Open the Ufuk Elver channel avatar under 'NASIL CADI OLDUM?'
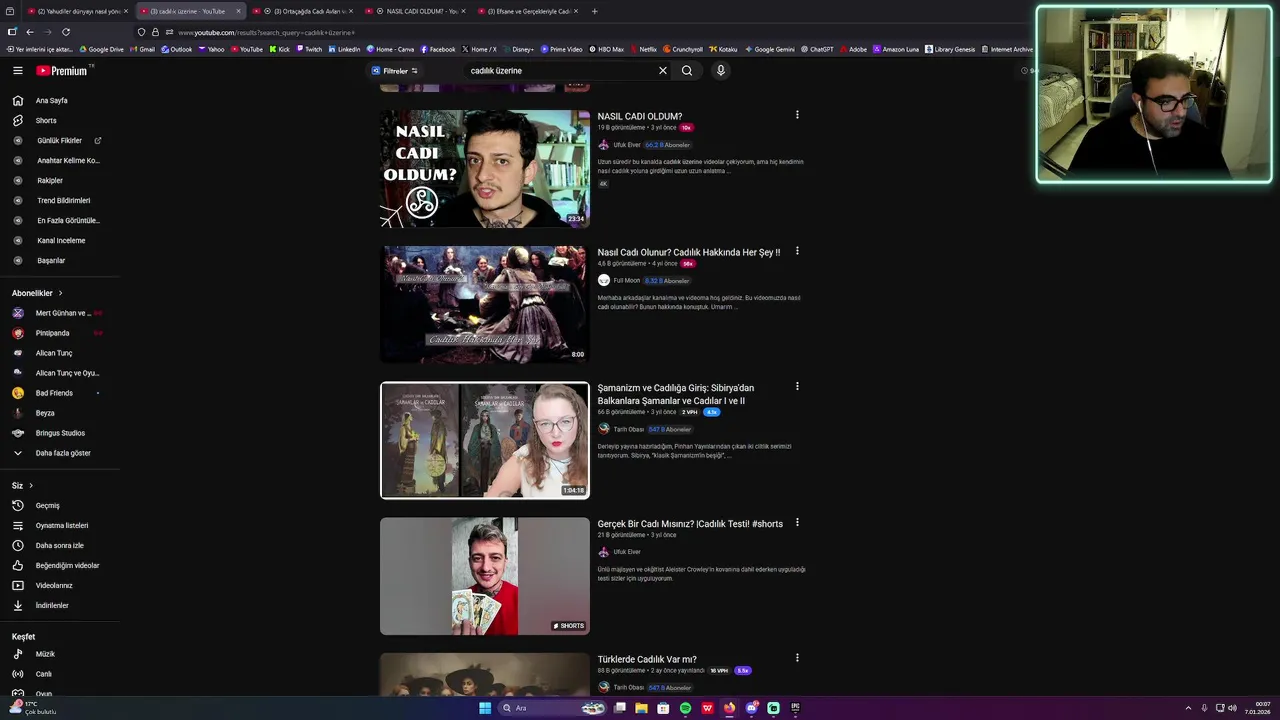This screenshot has height=720, width=1280. click(x=603, y=145)
